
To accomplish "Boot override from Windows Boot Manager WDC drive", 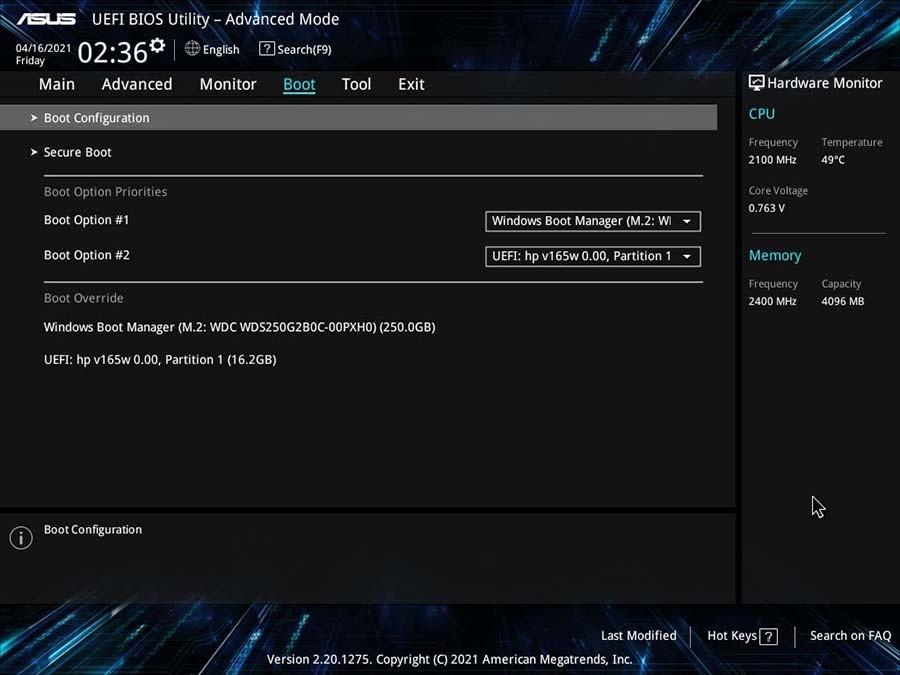I will 239,327.
